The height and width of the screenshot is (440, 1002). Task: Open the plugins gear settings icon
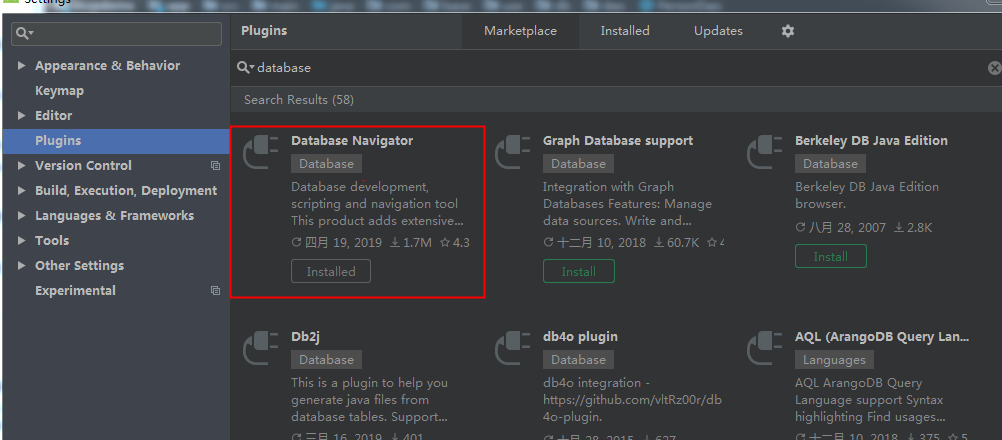point(788,31)
